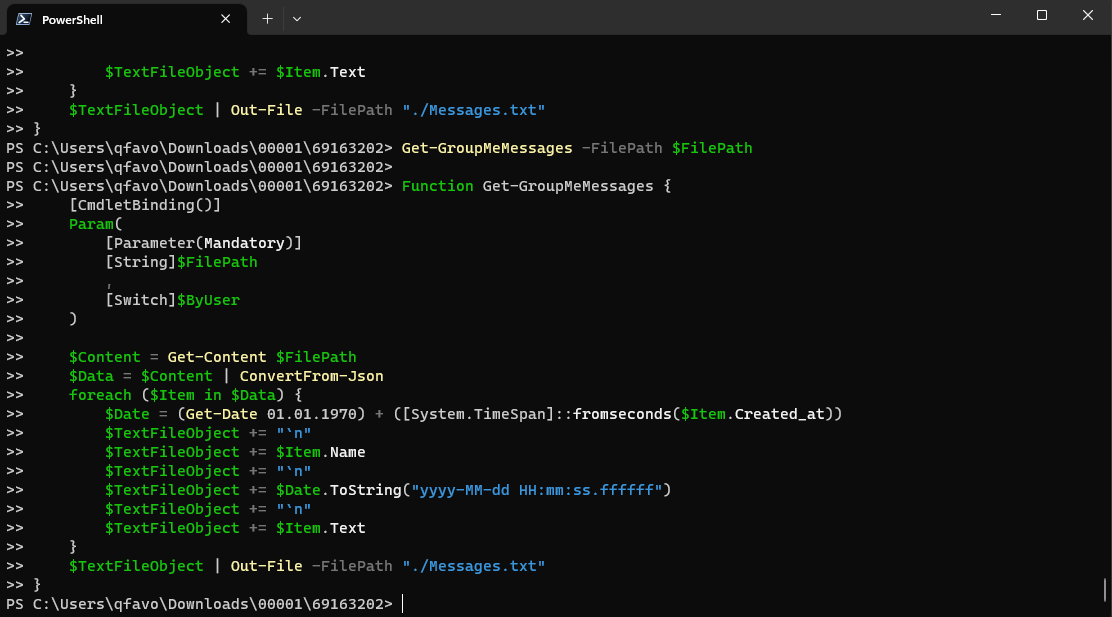
Task: Open a new terminal tab with plus
Action: click(x=267, y=19)
